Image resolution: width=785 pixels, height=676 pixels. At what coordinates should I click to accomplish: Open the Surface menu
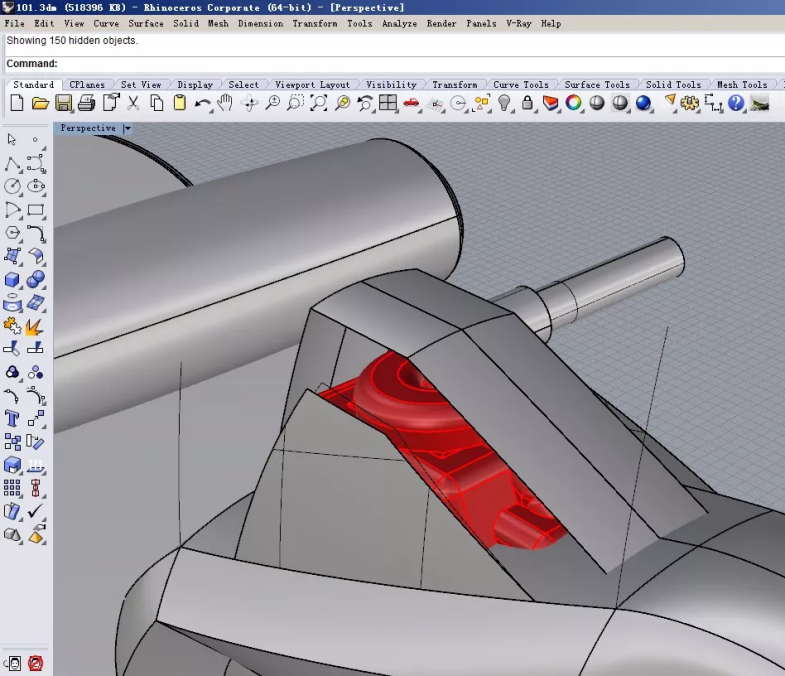(x=146, y=23)
